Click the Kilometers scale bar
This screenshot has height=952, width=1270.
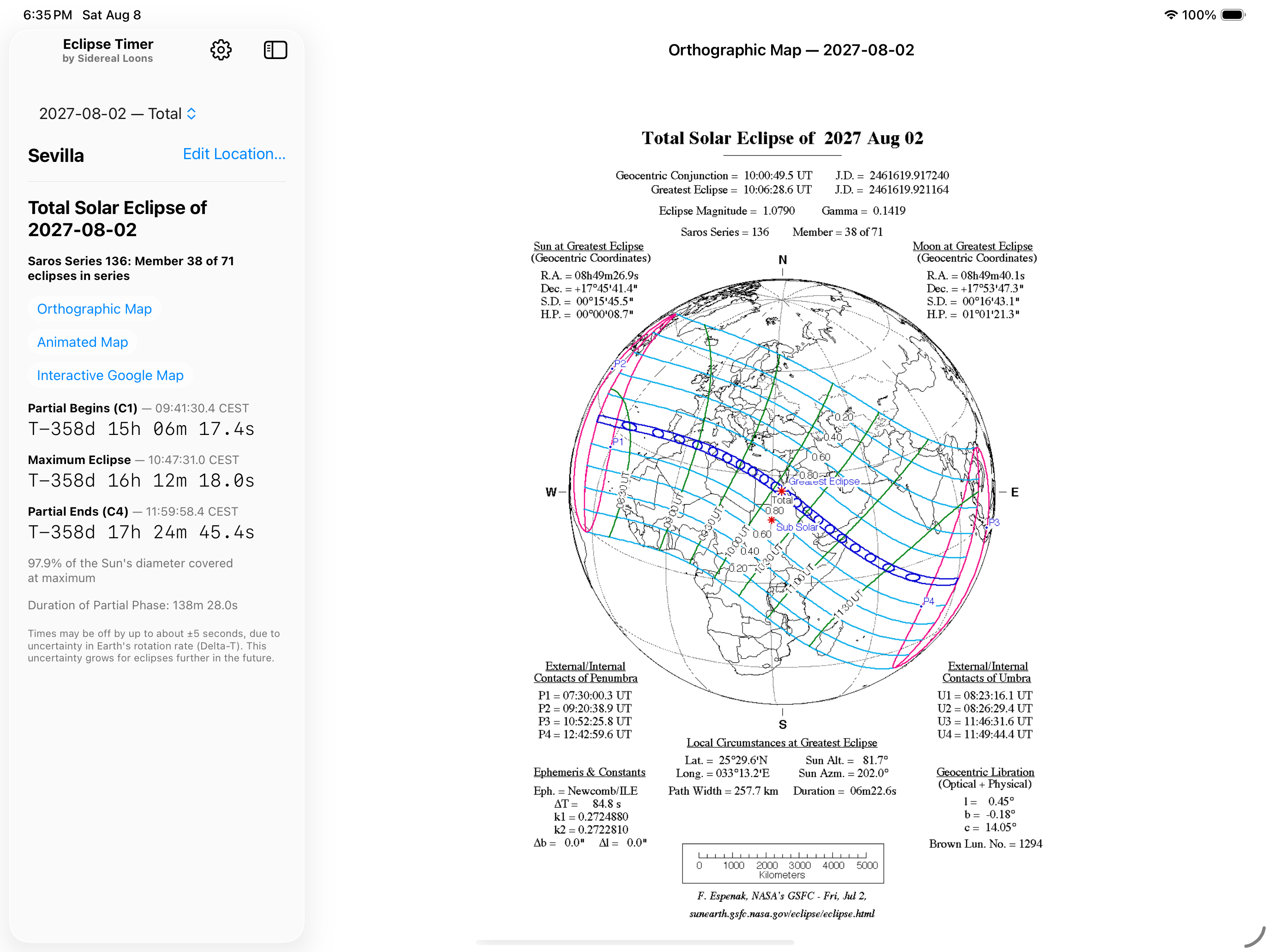pos(783,863)
